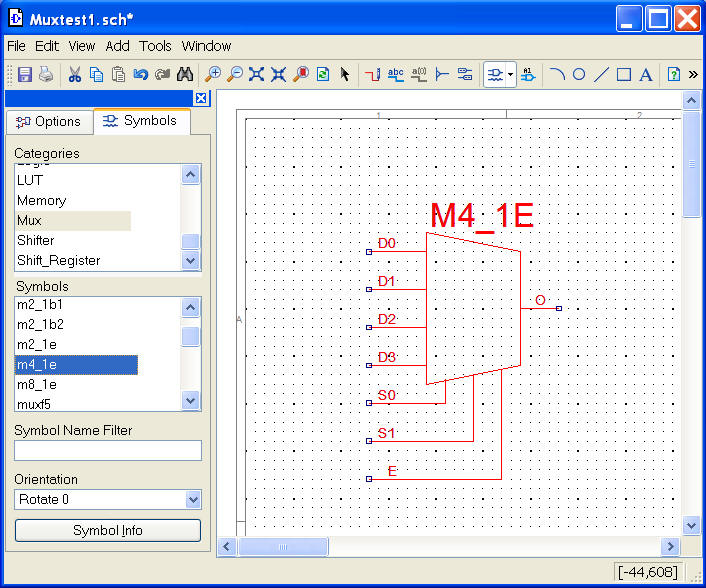Click the Categories list down arrow
The image size is (706, 588).
point(190,260)
